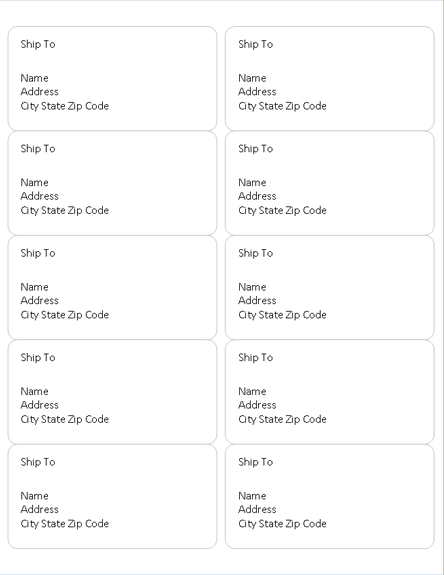This screenshot has width=444, height=575.
Task: Click "Ship To" in bottom-right label
Action: [x=256, y=462]
